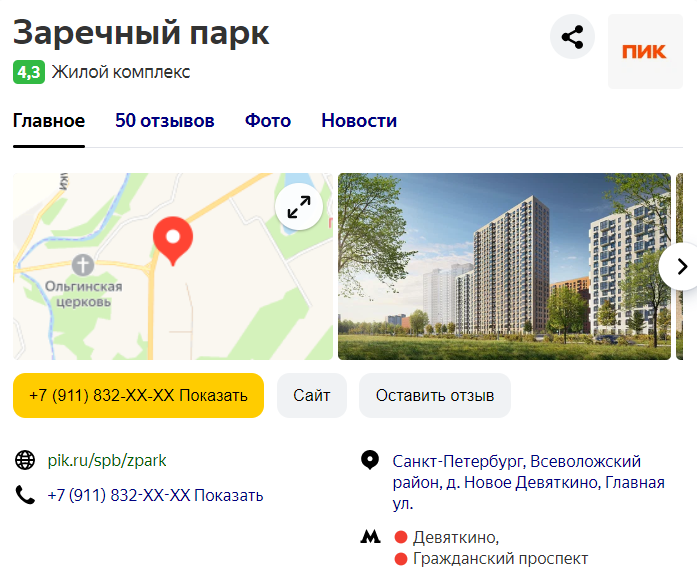Click the Девяткино metro station
This screenshot has height=581, width=697.
coord(456,537)
